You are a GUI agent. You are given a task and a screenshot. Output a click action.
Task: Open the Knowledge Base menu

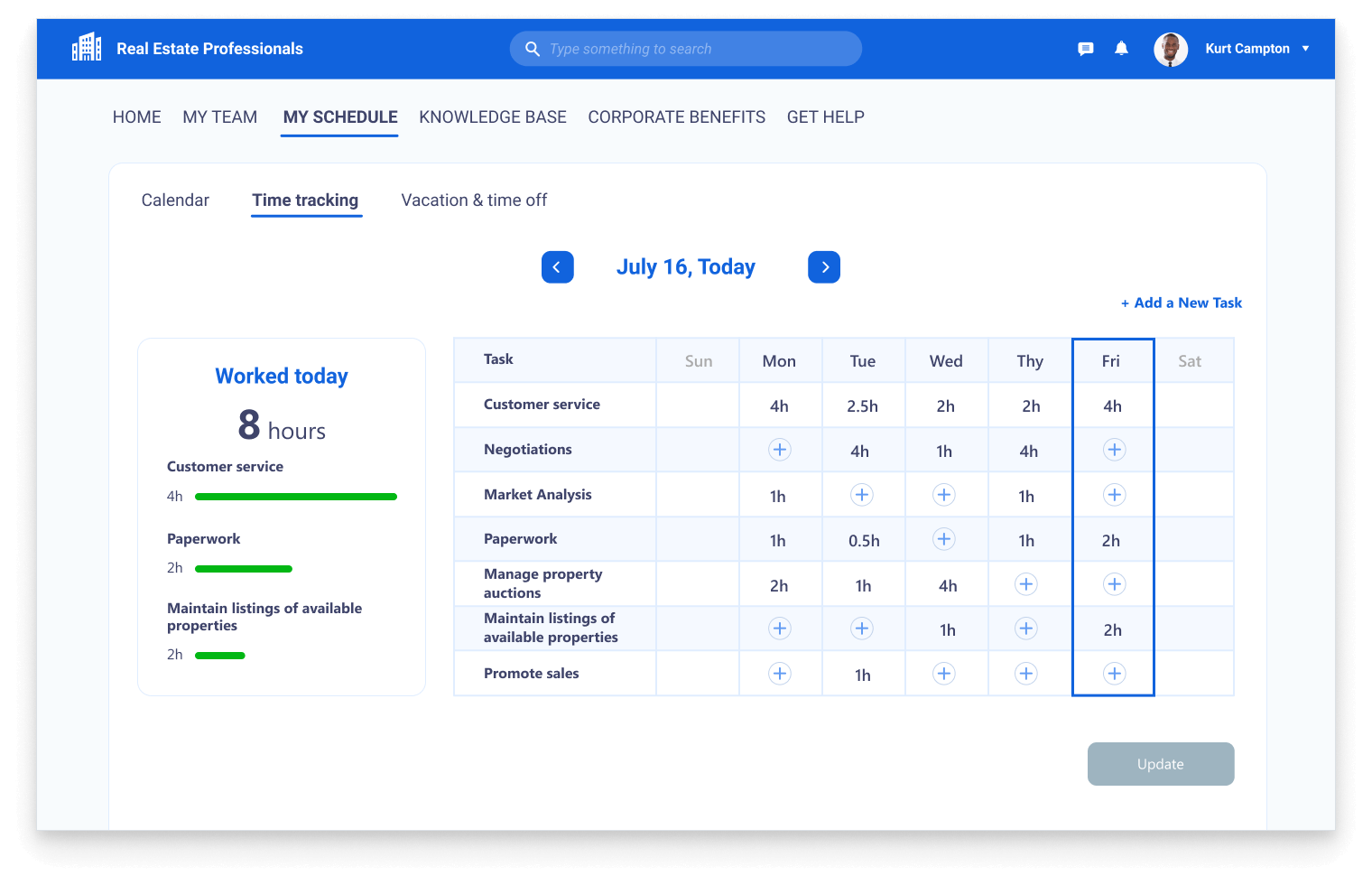coord(493,117)
